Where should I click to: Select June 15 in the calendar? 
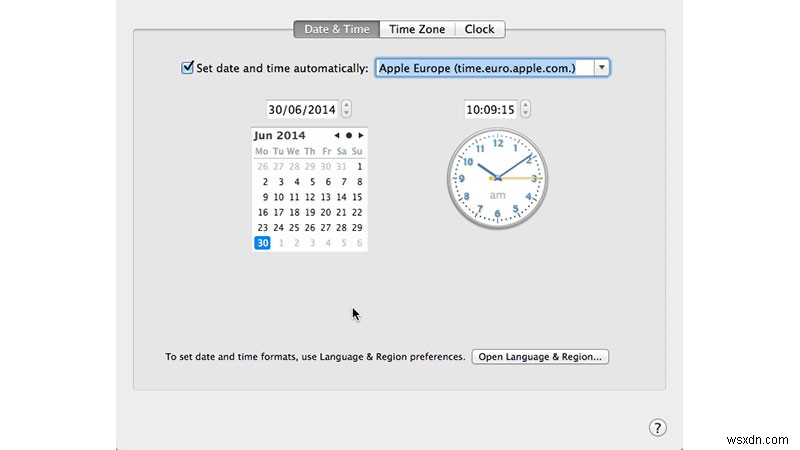tap(357, 197)
